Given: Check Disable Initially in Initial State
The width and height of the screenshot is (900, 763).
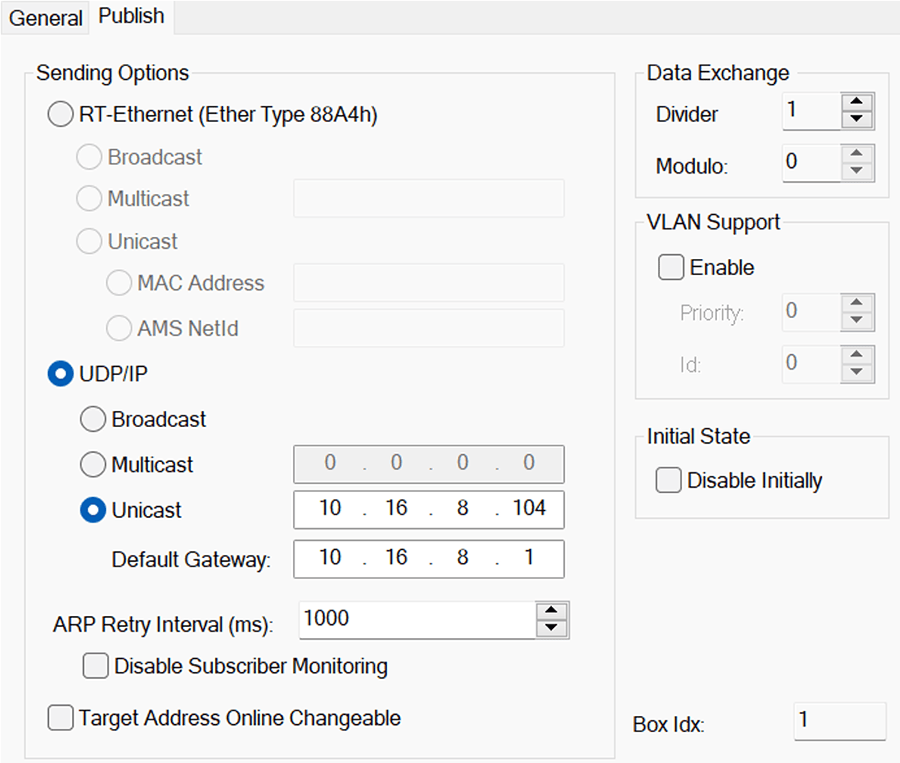Looking at the screenshot, I should point(669,480).
